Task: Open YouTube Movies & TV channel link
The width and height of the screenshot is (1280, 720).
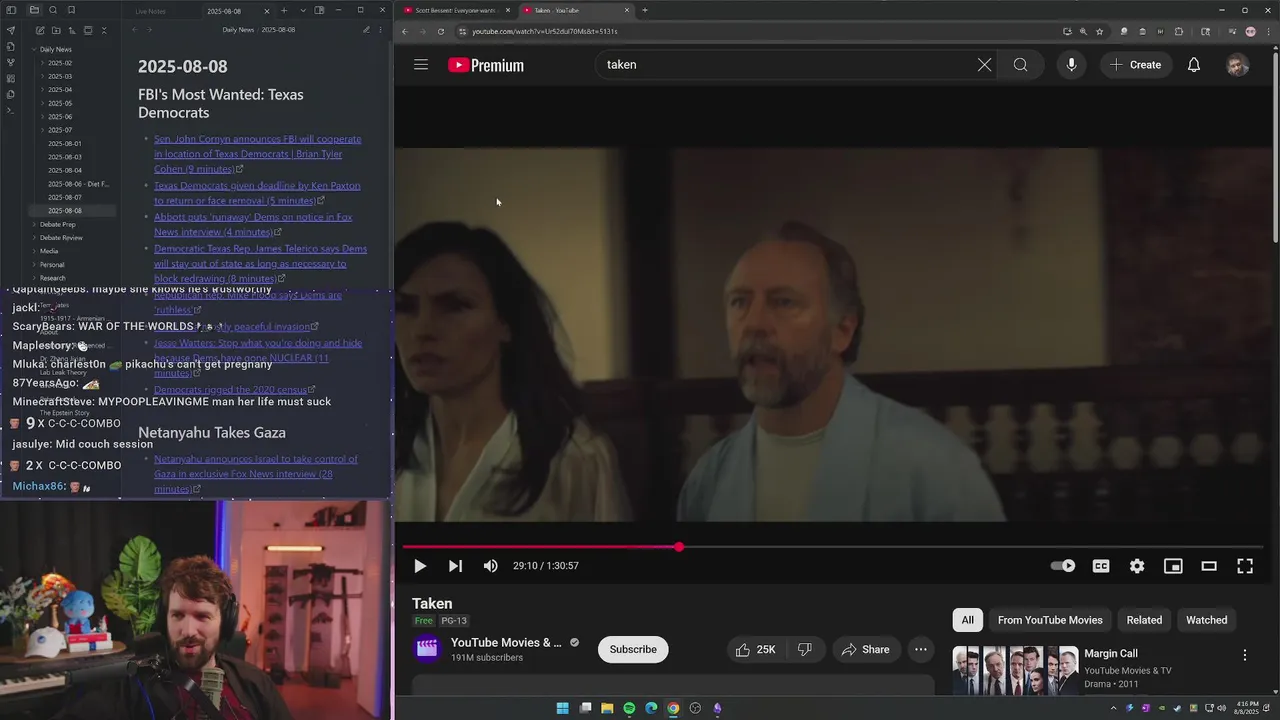Action: 506,643
